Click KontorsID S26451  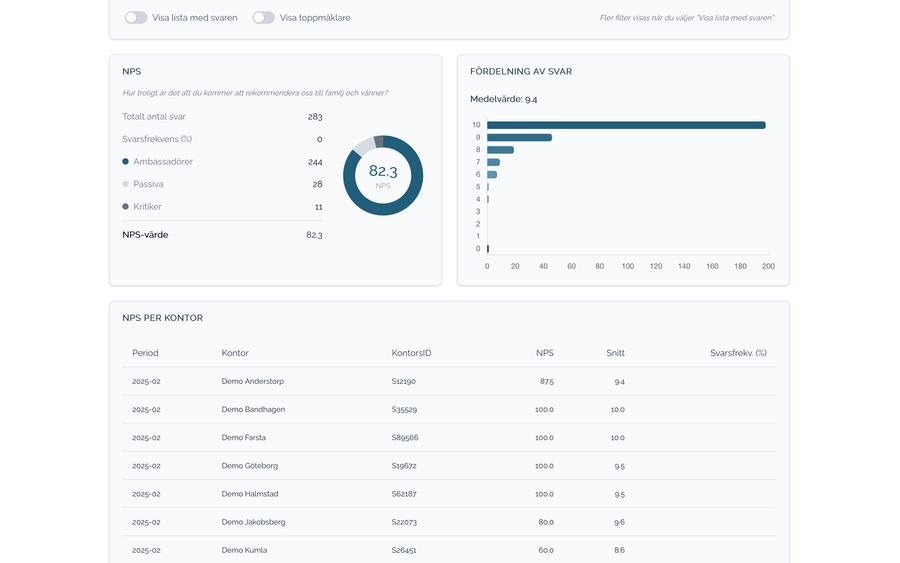404,550
